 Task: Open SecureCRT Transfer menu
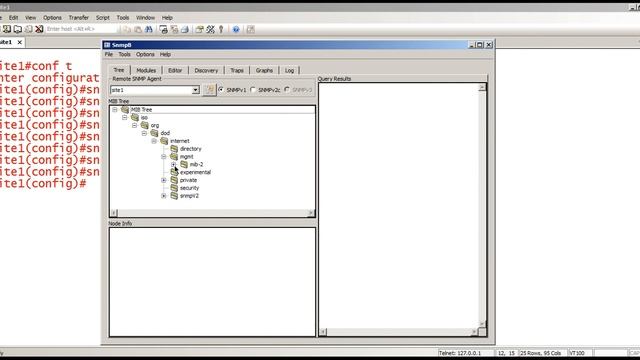(78, 18)
